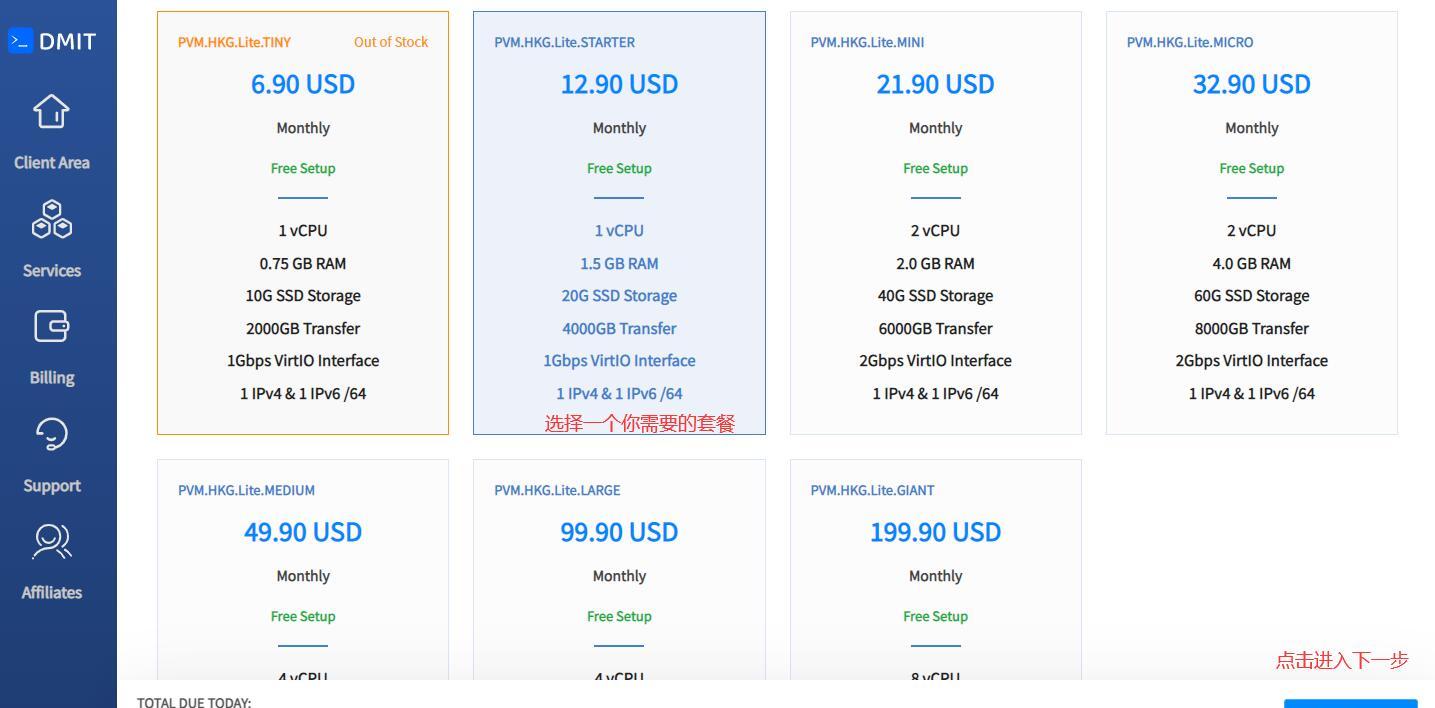This screenshot has height=708, width=1435.
Task: Open Billing using the wallet icon
Action: tap(52, 327)
